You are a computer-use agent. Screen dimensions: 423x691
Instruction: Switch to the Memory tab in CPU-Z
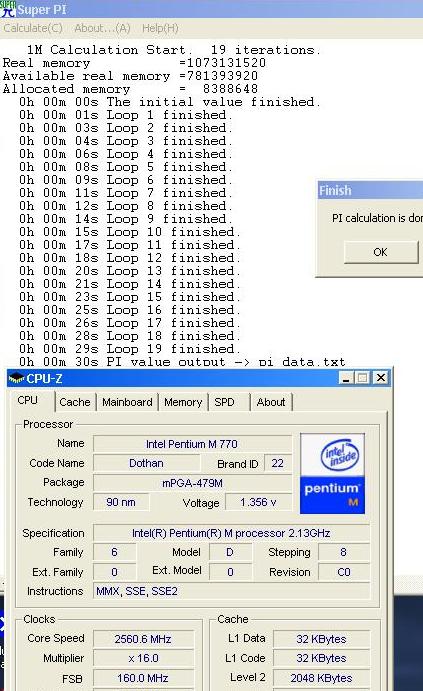[183, 402]
